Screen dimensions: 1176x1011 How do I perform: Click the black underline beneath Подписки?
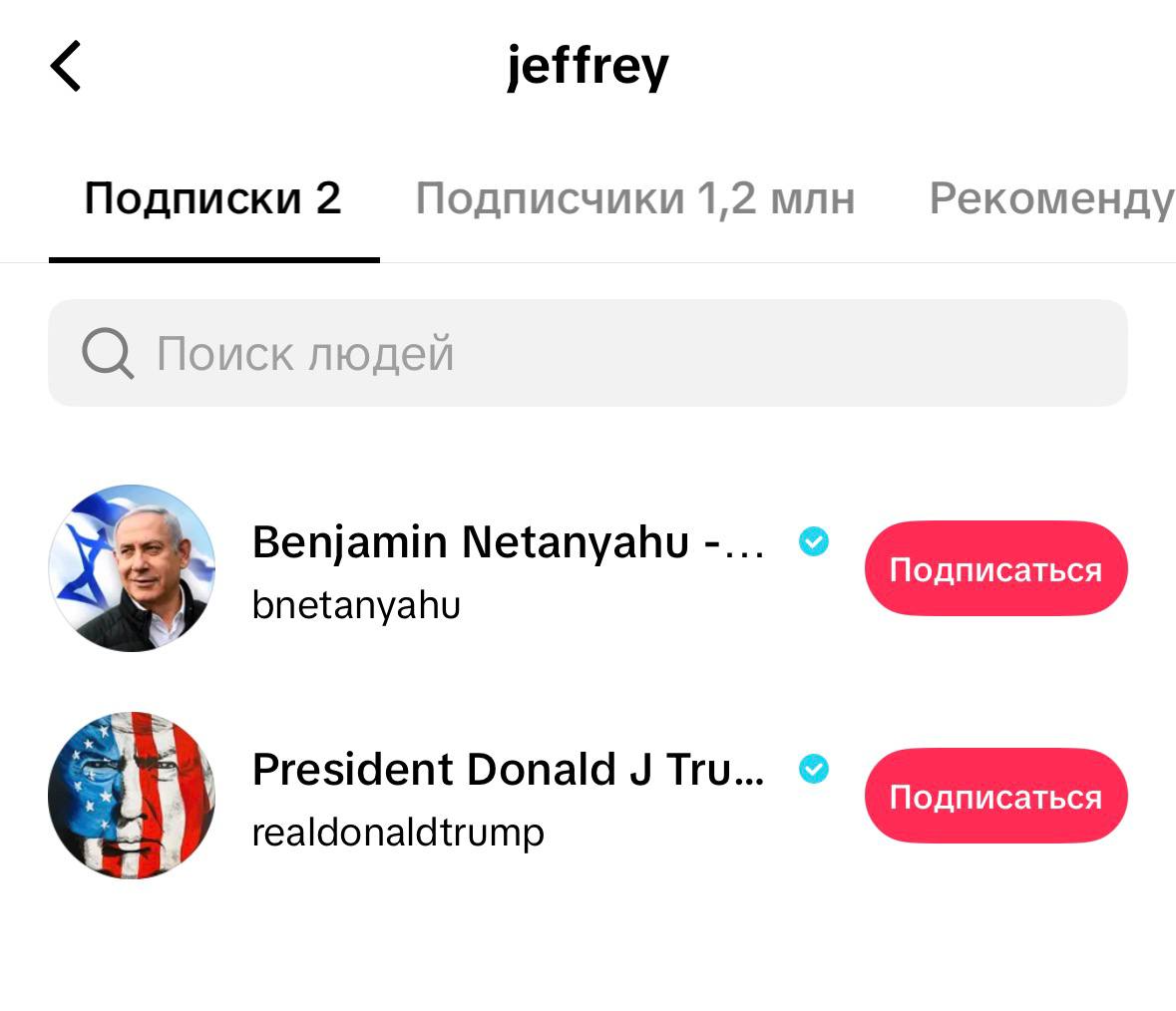pyautogui.click(x=213, y=259)
